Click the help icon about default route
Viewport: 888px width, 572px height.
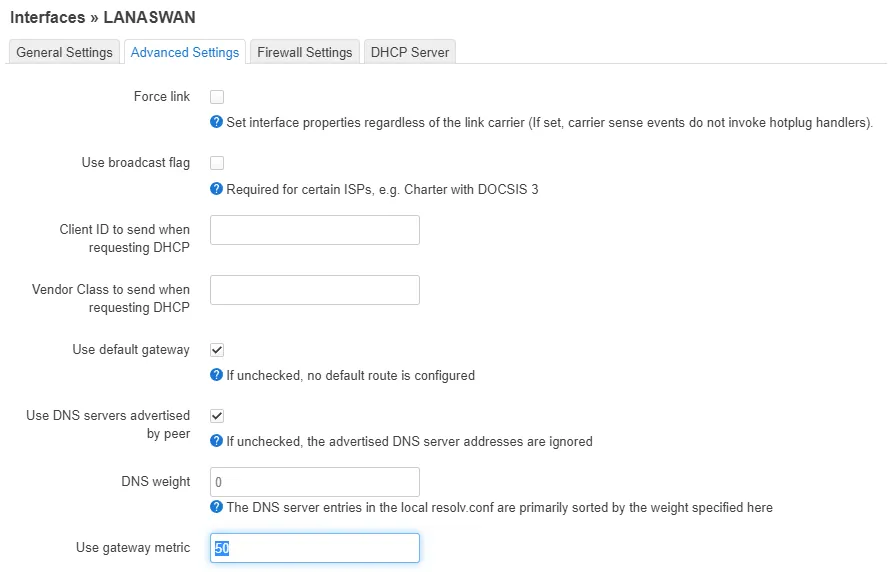[x=216, y=375]
